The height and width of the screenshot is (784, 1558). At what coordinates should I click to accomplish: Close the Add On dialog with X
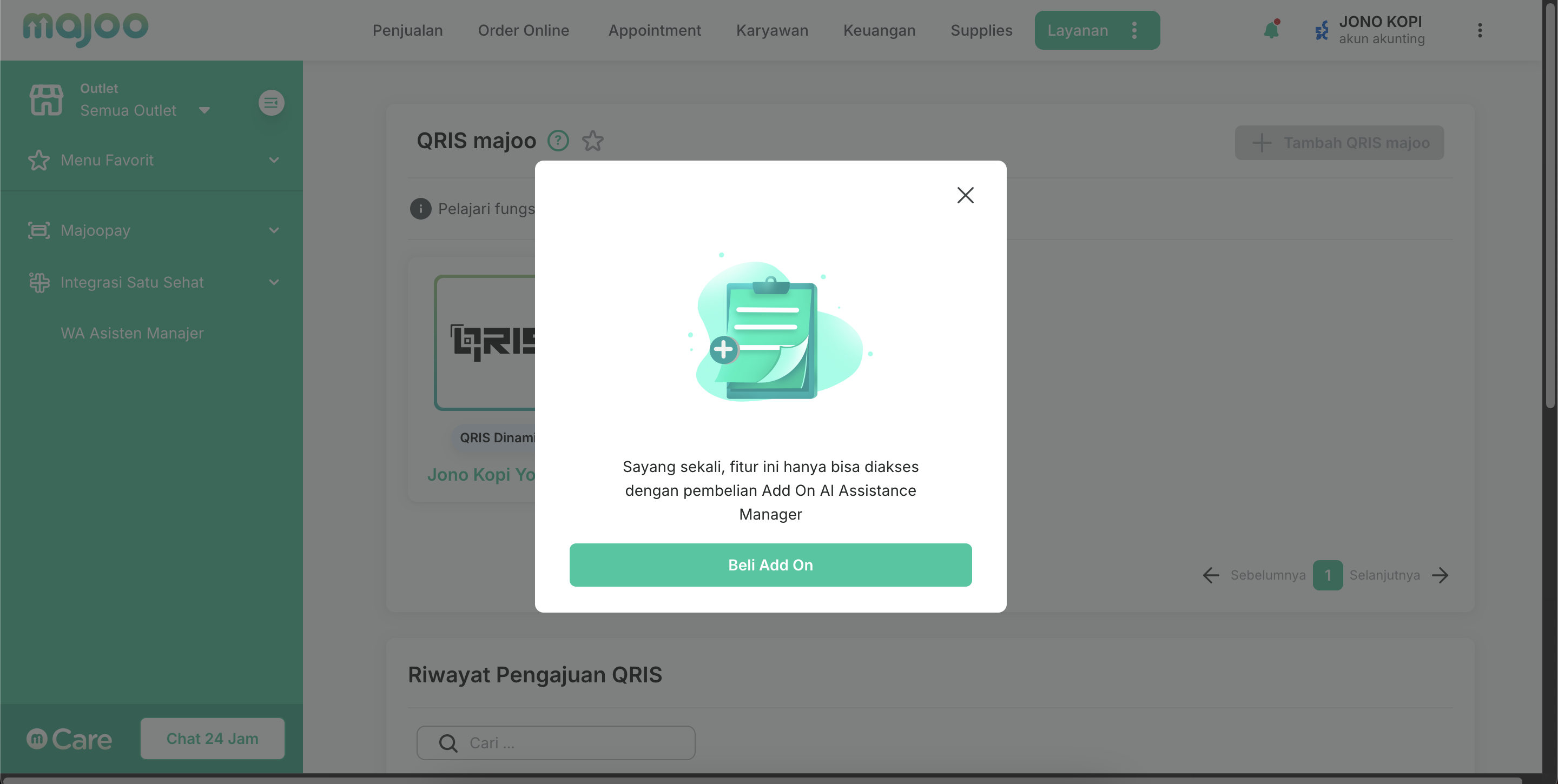click(x=965, y=195)
